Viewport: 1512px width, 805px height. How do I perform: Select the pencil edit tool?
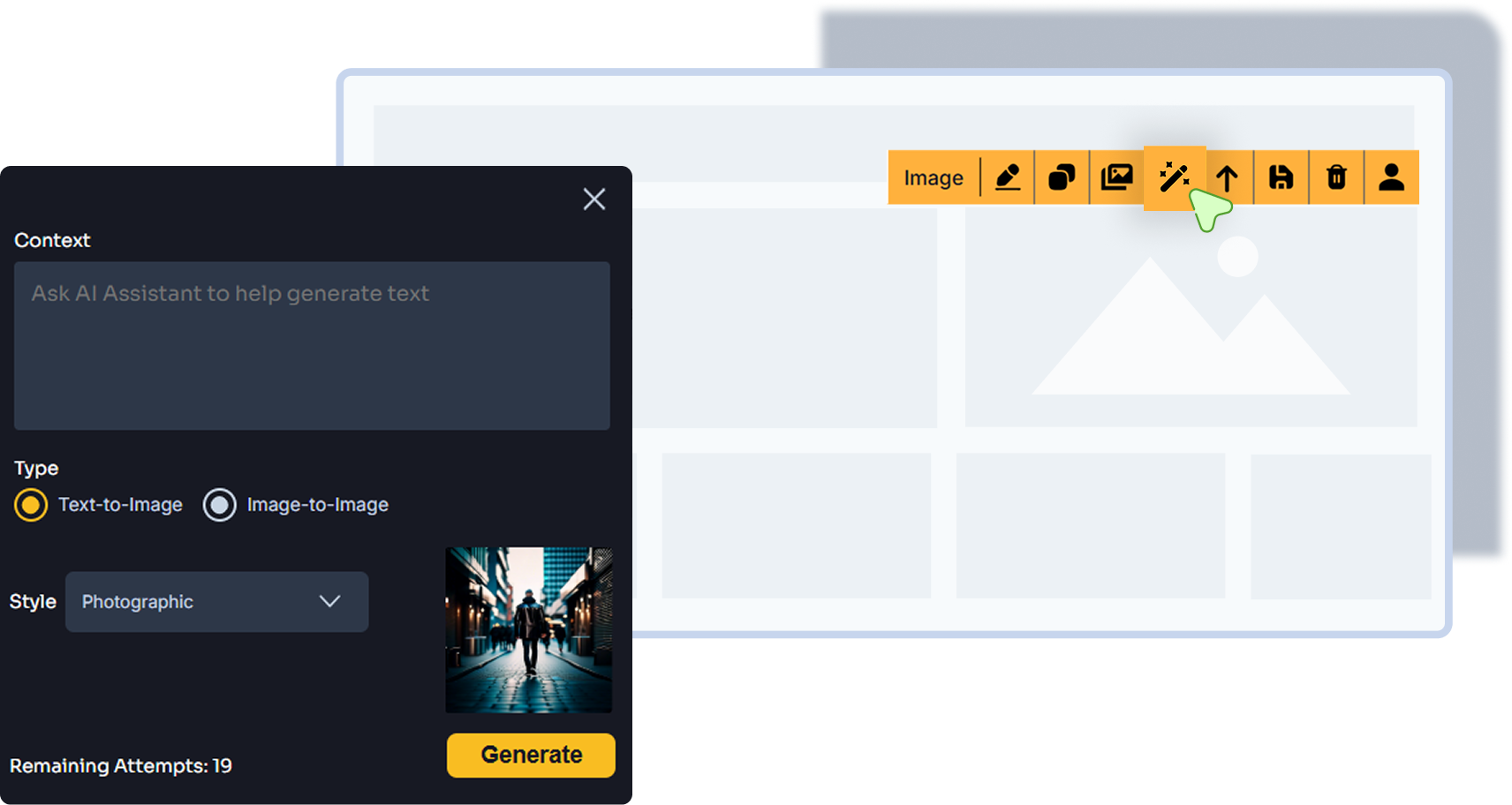coord(1009,177)
